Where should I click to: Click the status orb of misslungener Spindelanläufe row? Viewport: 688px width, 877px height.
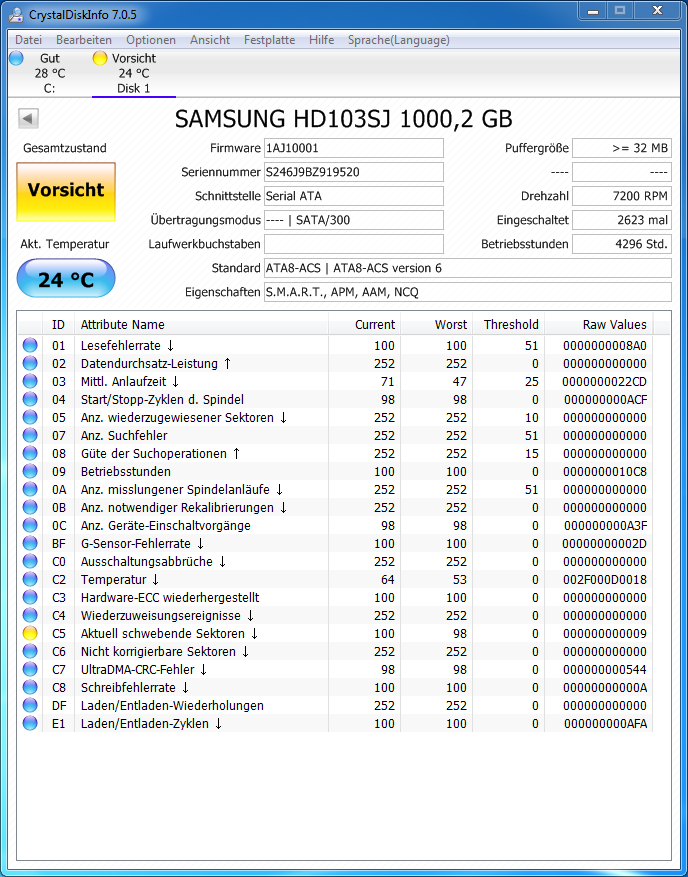click(30, 489)
